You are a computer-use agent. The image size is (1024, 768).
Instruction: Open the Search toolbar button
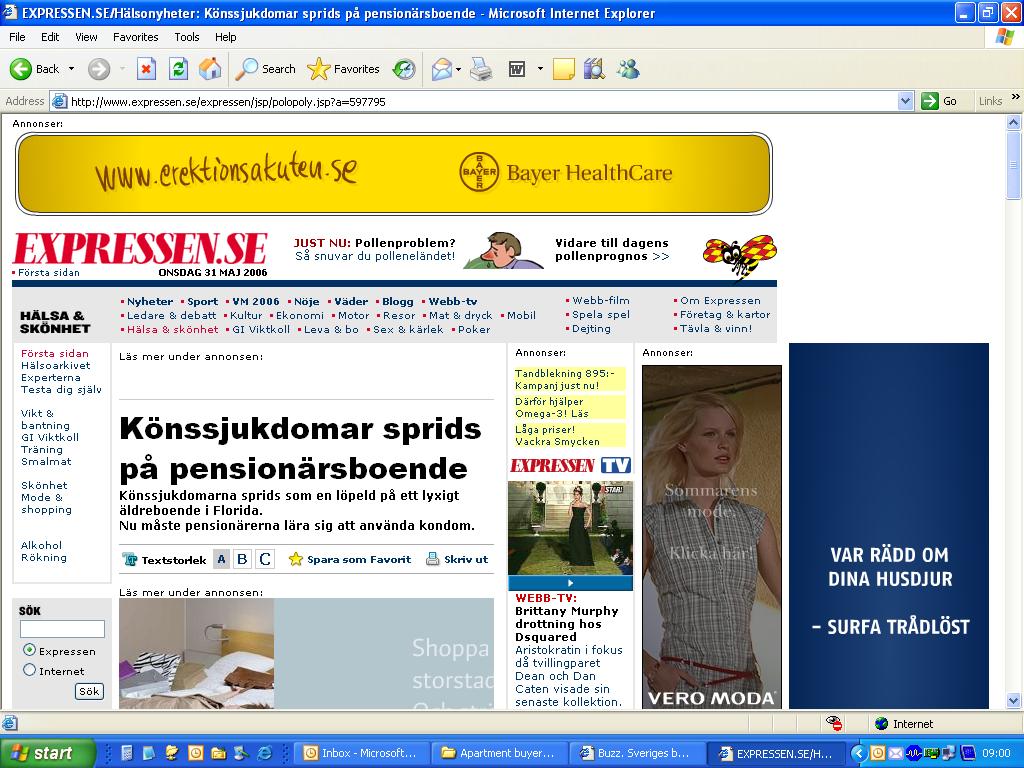coord(265,69)
